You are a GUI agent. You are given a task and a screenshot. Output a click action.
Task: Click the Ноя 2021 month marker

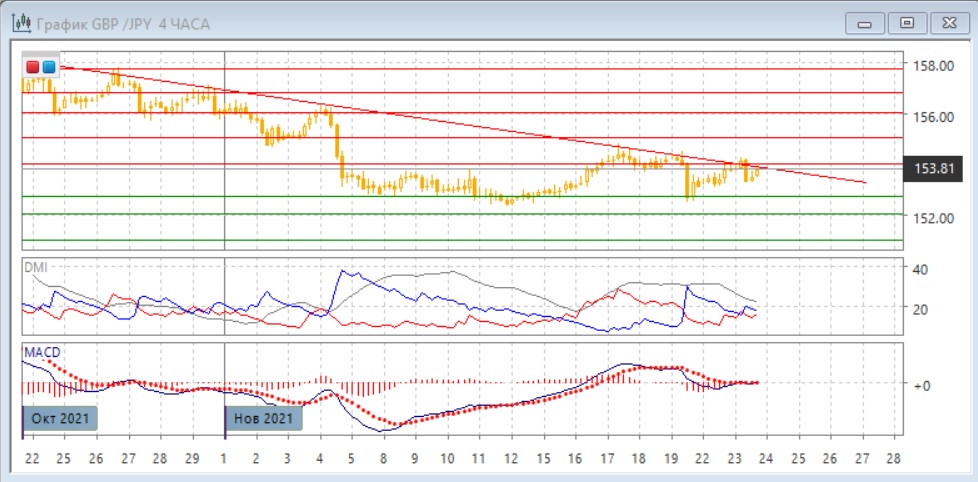click(263, 418)
